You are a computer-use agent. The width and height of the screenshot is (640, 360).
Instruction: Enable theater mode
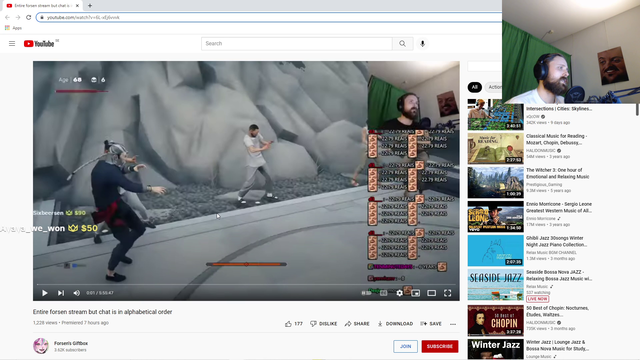pos(431,293)
